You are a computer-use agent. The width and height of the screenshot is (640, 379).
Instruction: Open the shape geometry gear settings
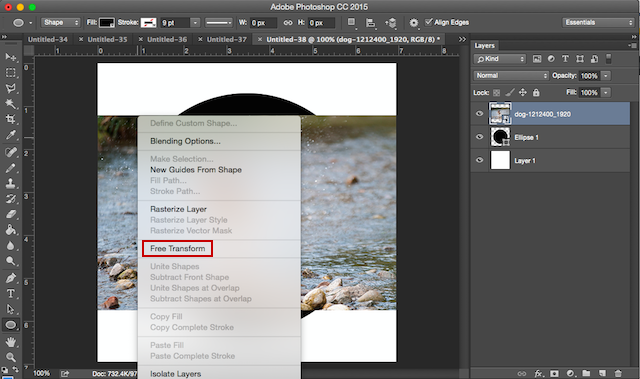(414, 22)
